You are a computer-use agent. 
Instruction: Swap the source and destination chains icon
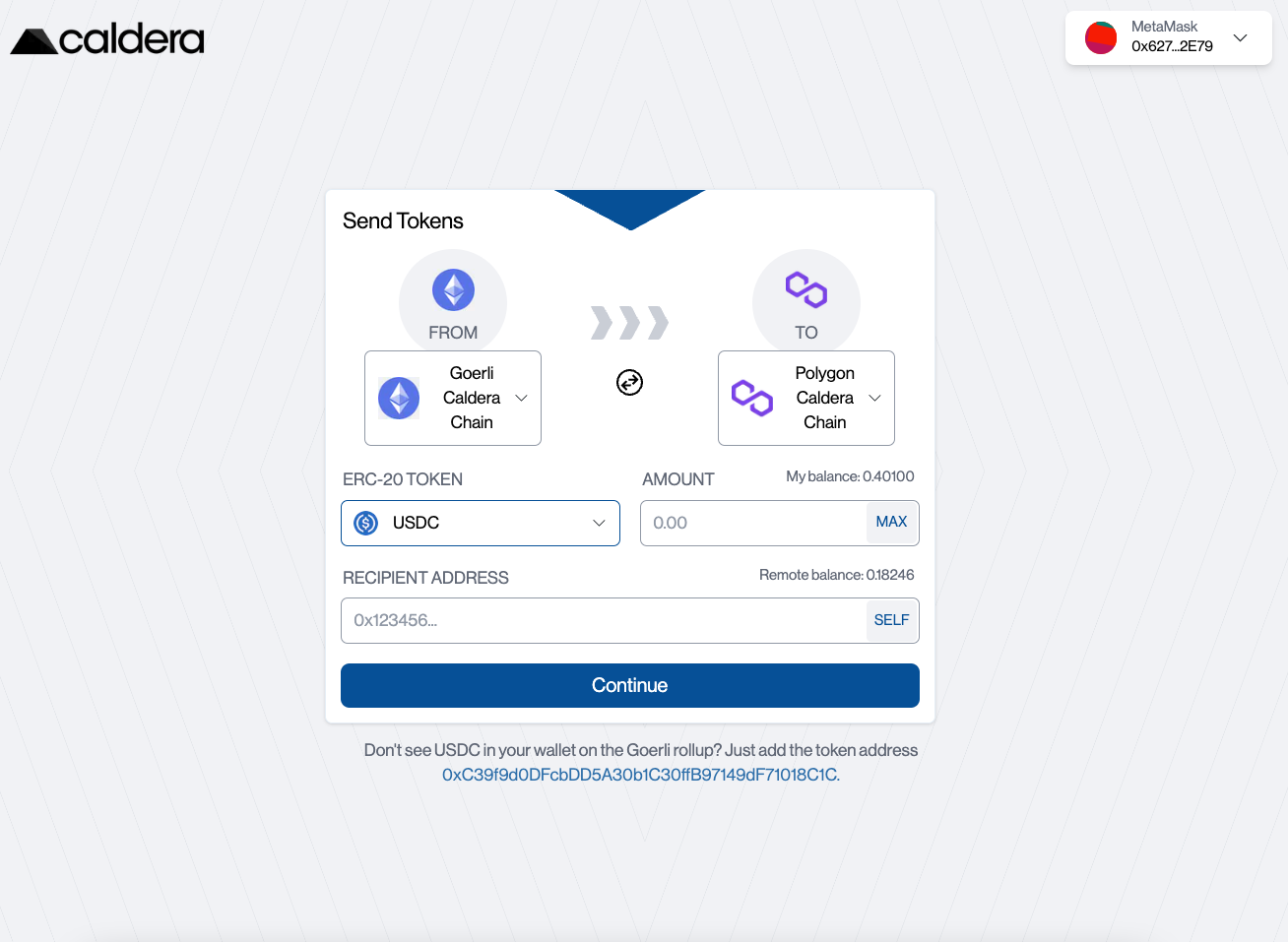click(629, 382)
